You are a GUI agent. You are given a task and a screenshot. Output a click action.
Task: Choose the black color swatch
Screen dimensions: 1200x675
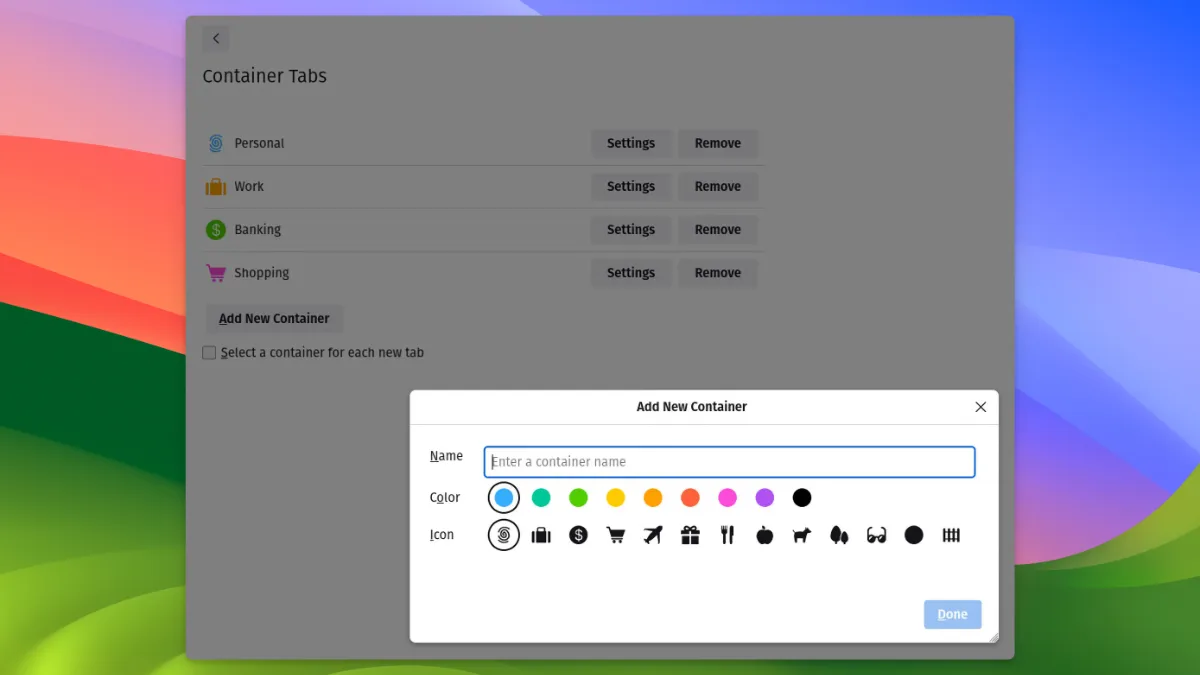tap(802, 497)
